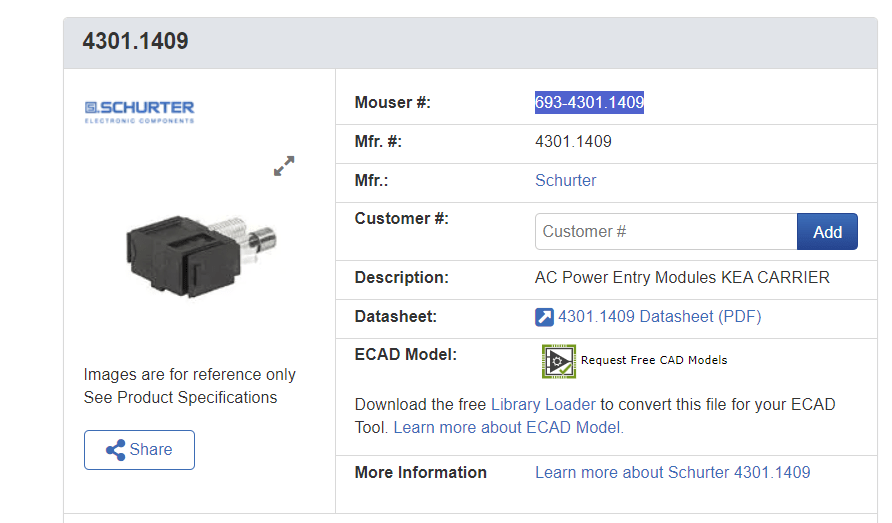Click the description AC Power Entry Modules KEA CARRIER
The width and height of the screenshot is (892, 523).
(682, 278)
